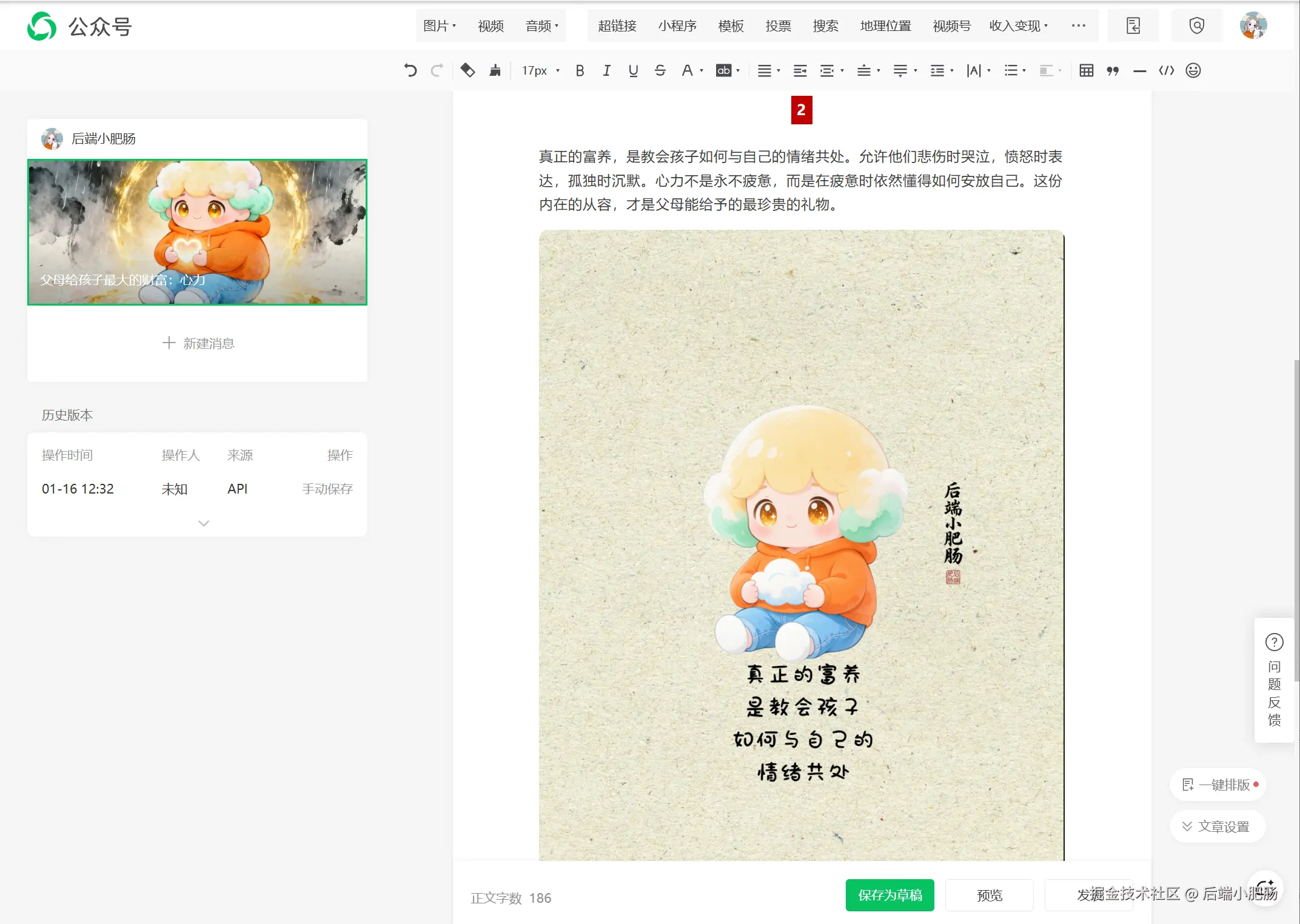
Task: Click the undo arrow icon
Action: coord(410,70)
